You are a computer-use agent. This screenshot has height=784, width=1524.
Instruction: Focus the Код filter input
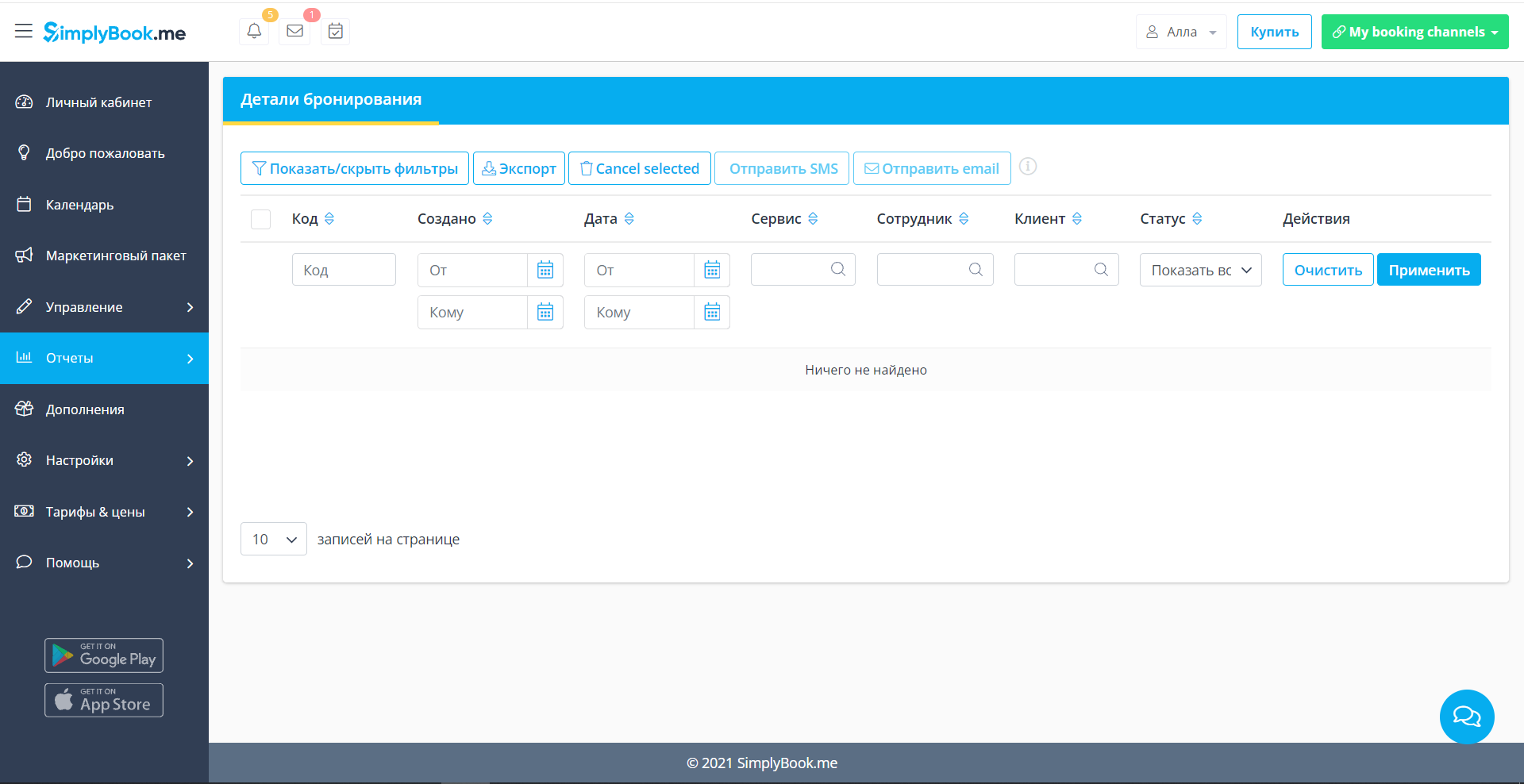pos(344,270)
